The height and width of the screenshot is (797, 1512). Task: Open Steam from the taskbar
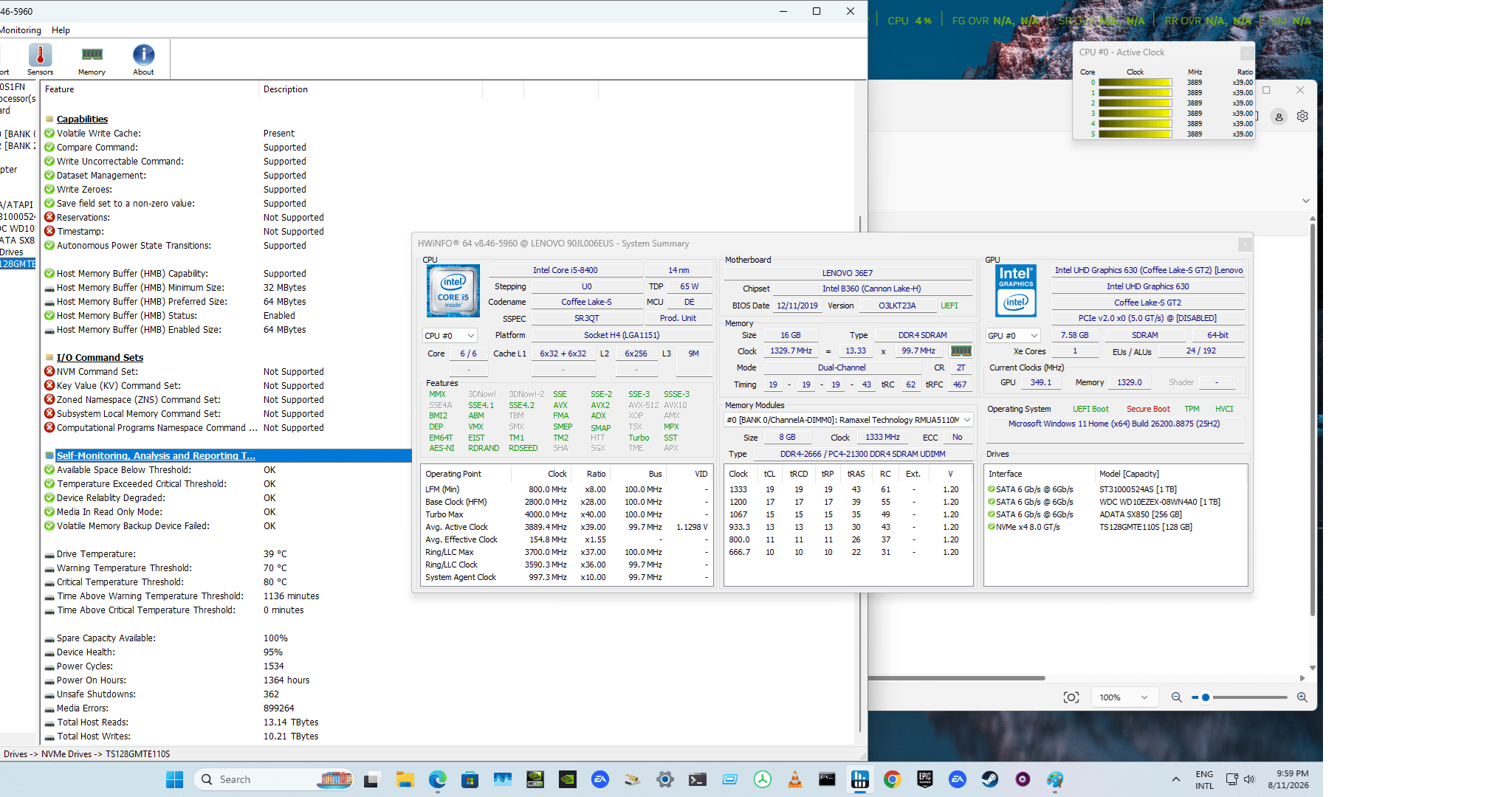[x=990, y=779]
